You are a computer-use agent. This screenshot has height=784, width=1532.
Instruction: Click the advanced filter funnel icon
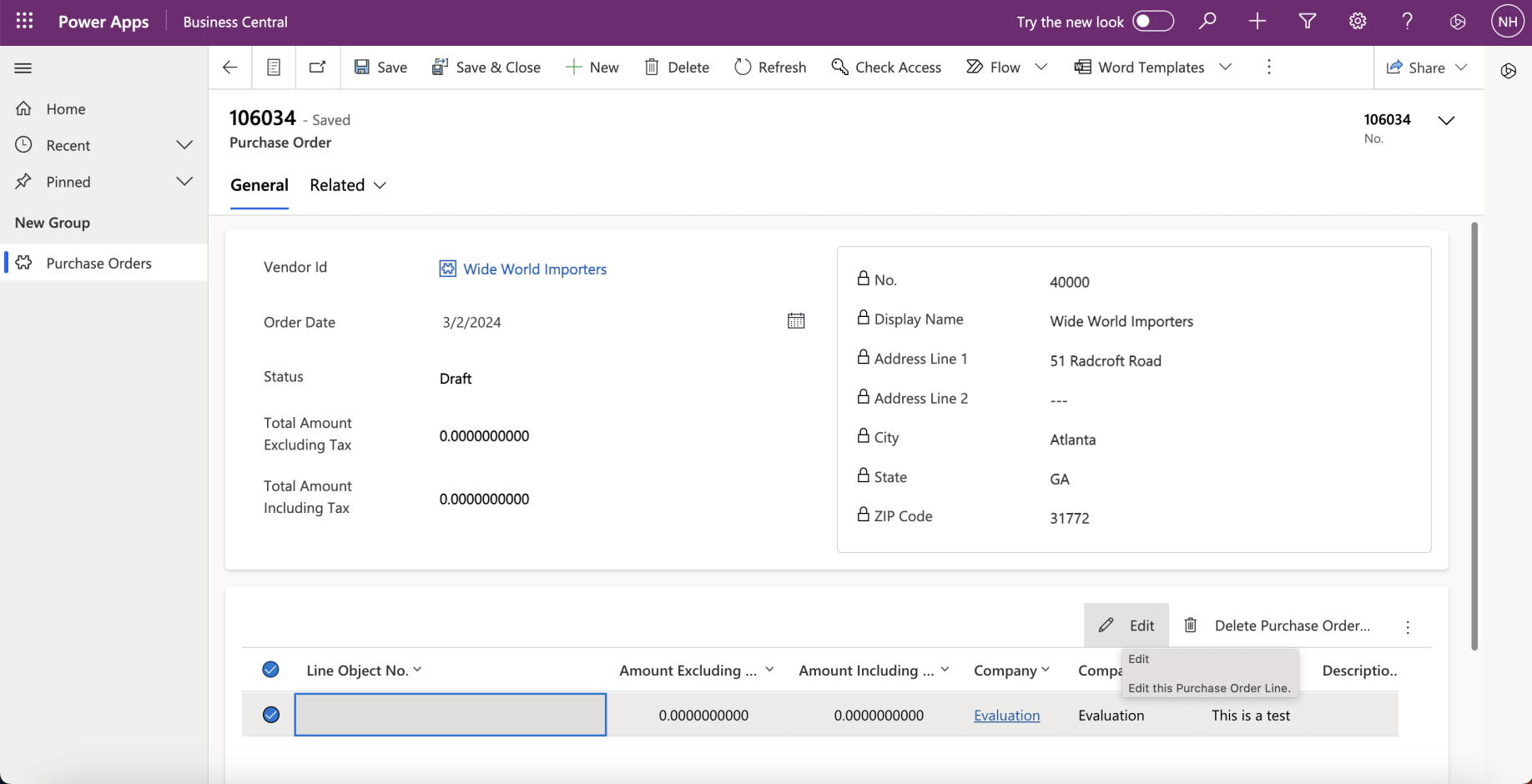pos(1308,22)
